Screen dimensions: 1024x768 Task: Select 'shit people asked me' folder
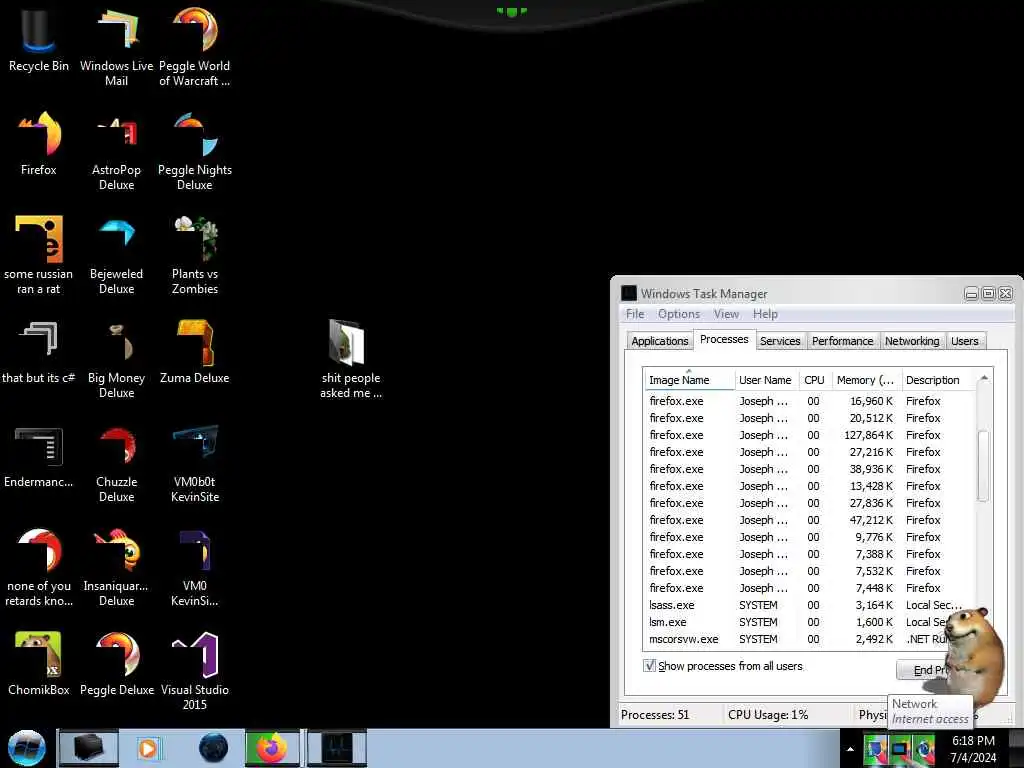click(x=351, y=359)
